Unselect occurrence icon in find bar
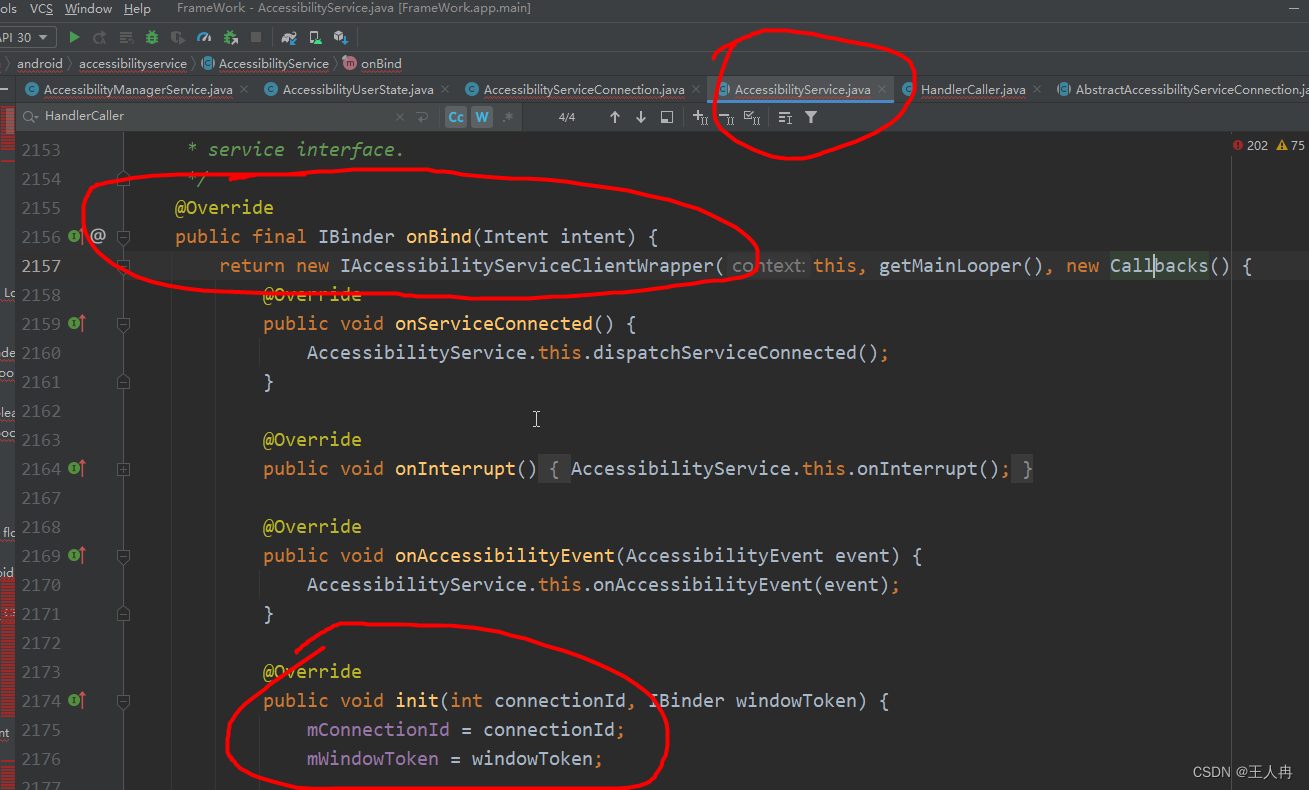Image resolution: width=1309 pixels, height=790 pixels. click(726, 117)
